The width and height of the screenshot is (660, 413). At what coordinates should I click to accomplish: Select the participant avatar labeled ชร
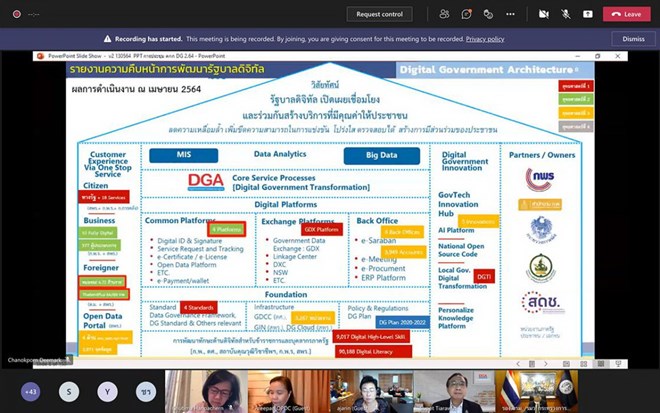(x=146, y=392)
